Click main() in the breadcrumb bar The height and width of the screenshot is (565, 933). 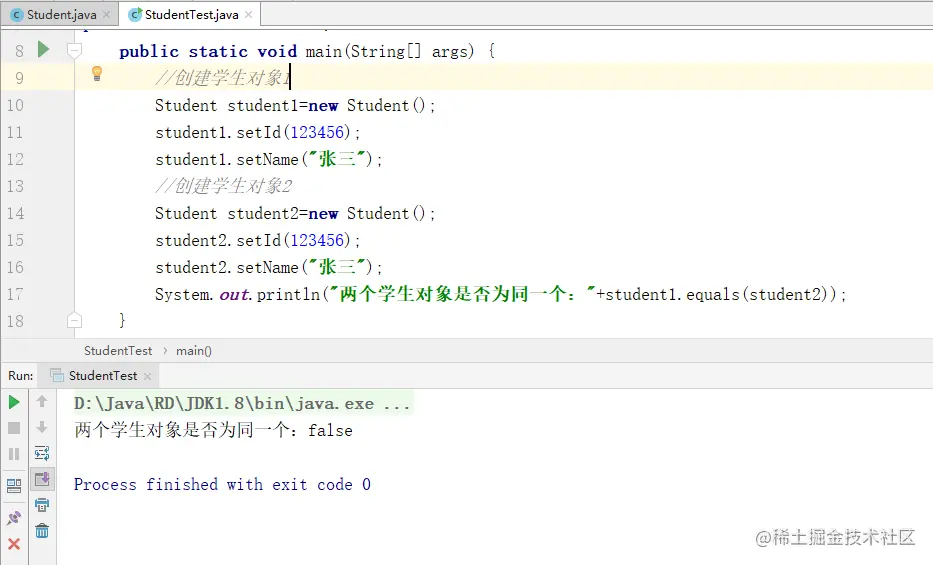pyautogui.click(x=193, y=351)
